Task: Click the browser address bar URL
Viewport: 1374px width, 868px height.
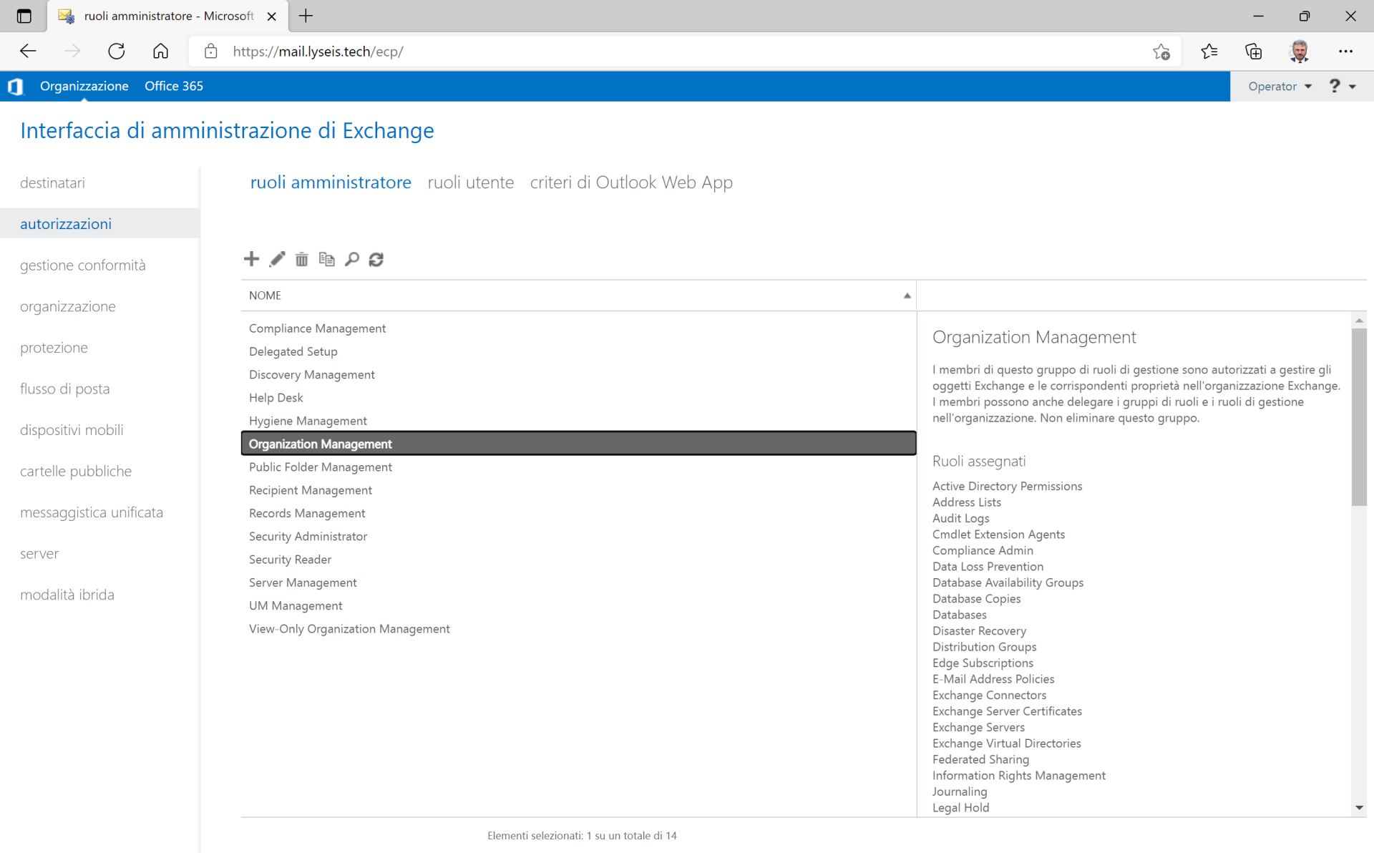Action: [x=318, y=52]
